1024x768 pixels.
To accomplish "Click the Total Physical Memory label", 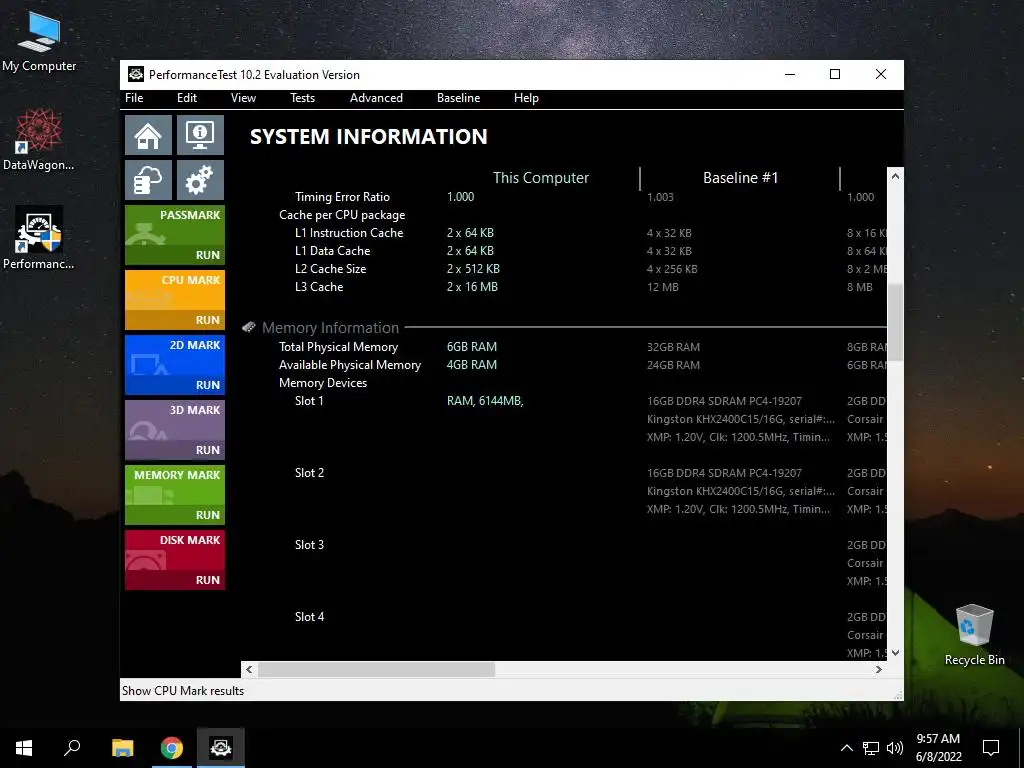I will pyautogui.click(x=338, y=347).
